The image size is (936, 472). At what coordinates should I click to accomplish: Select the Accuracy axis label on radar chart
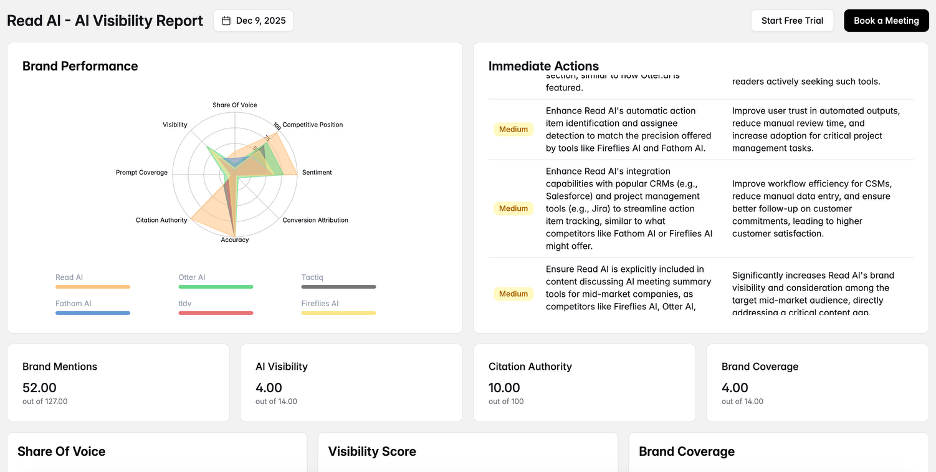(x=235, y=240)
